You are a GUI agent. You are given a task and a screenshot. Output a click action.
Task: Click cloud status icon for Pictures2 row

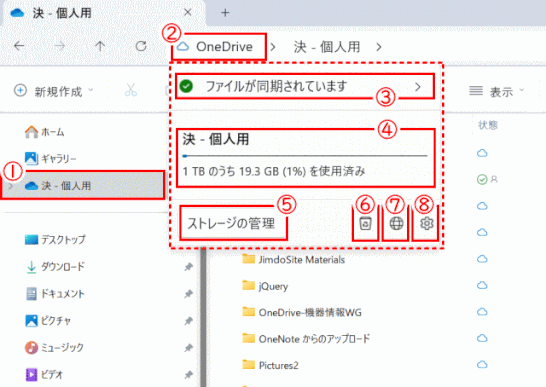point(482,365)
